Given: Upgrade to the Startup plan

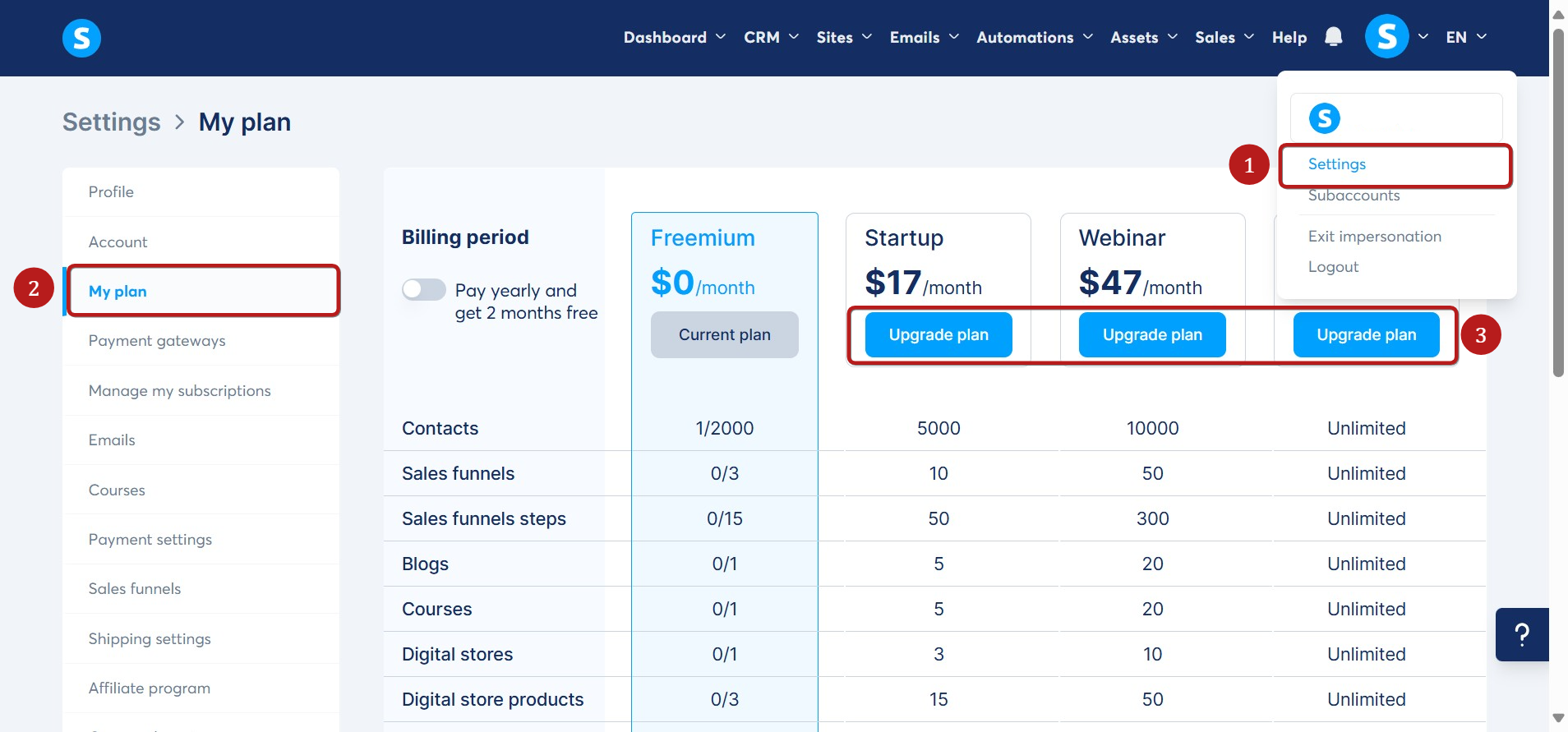Looking at the screenshot, I should (x=938, y=335).
